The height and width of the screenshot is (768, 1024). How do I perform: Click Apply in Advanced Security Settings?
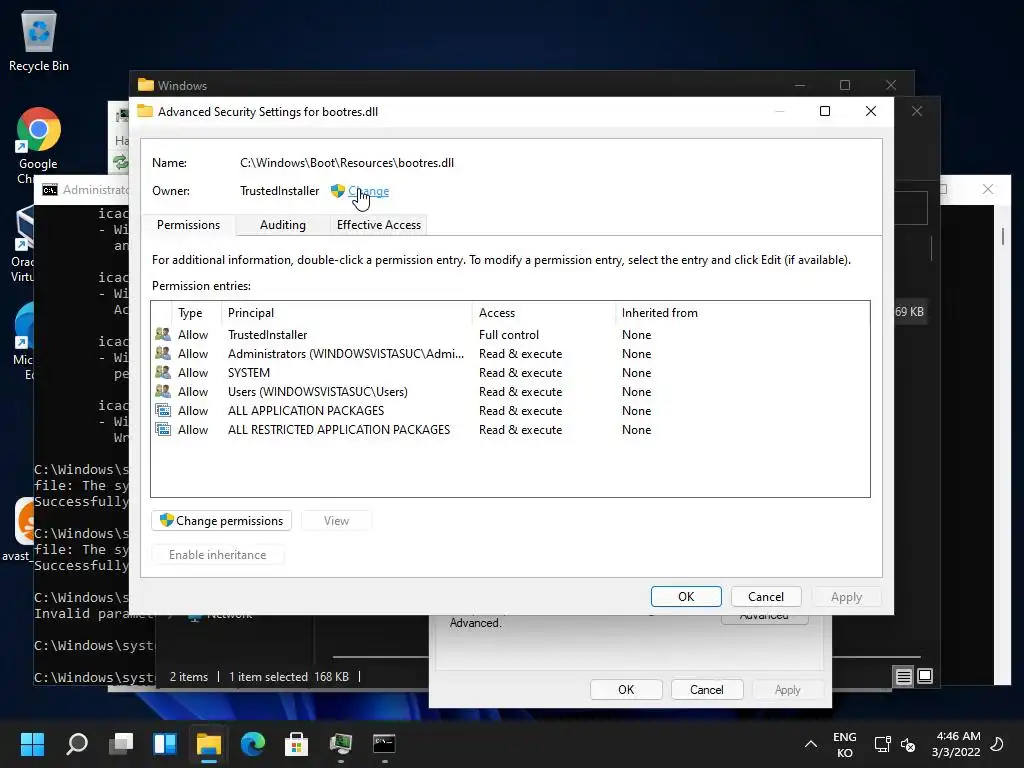click(x=846, y=597)
